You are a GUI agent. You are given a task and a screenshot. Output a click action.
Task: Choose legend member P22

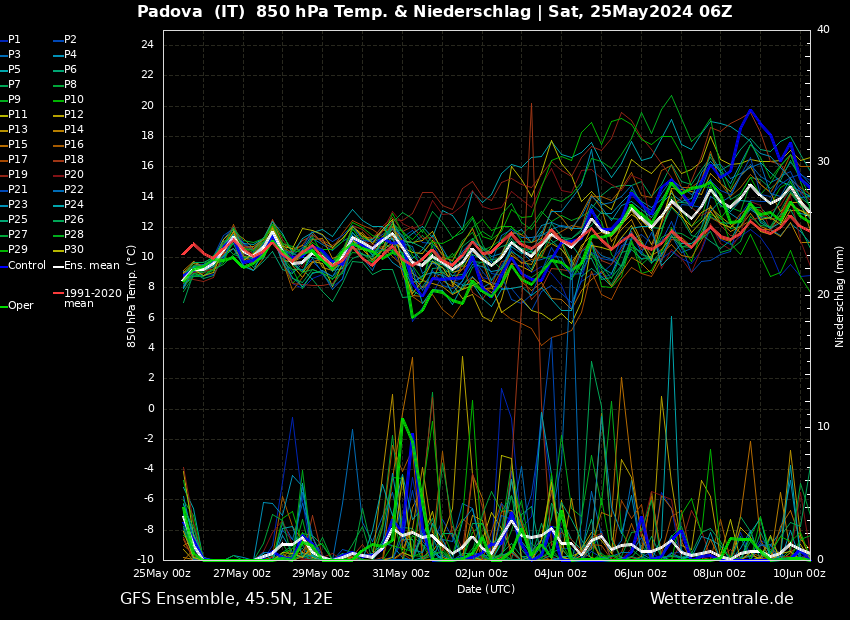[x=74, y=190]
